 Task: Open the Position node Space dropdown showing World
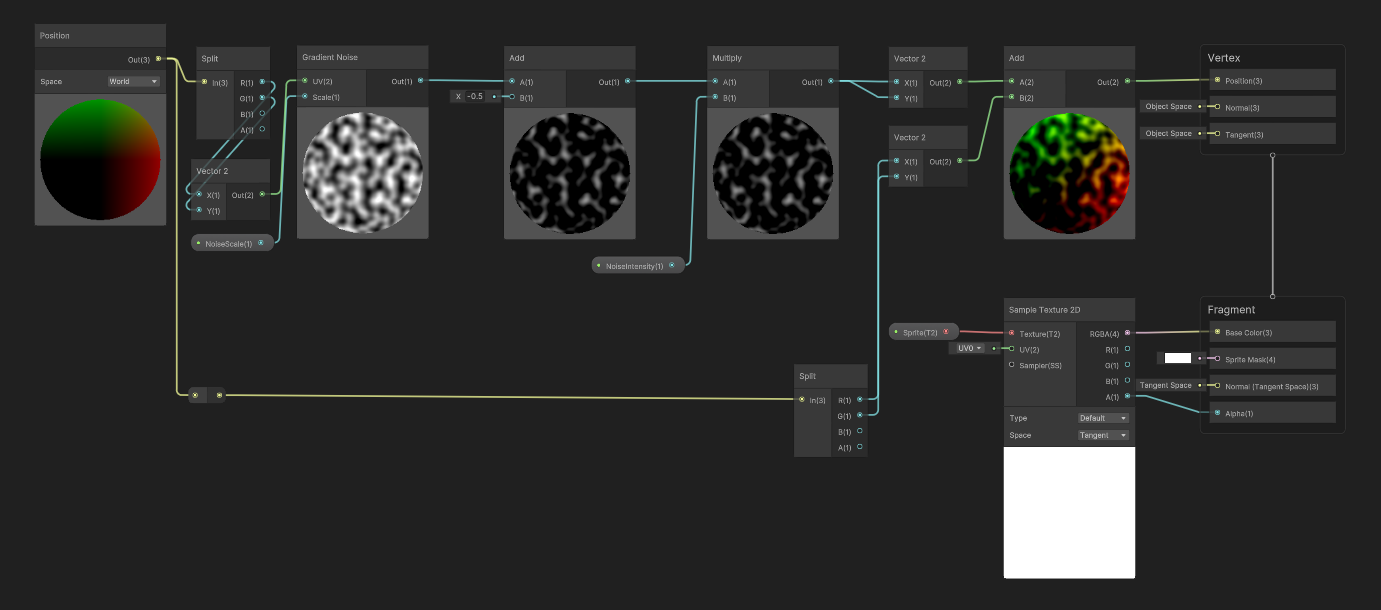134,82
